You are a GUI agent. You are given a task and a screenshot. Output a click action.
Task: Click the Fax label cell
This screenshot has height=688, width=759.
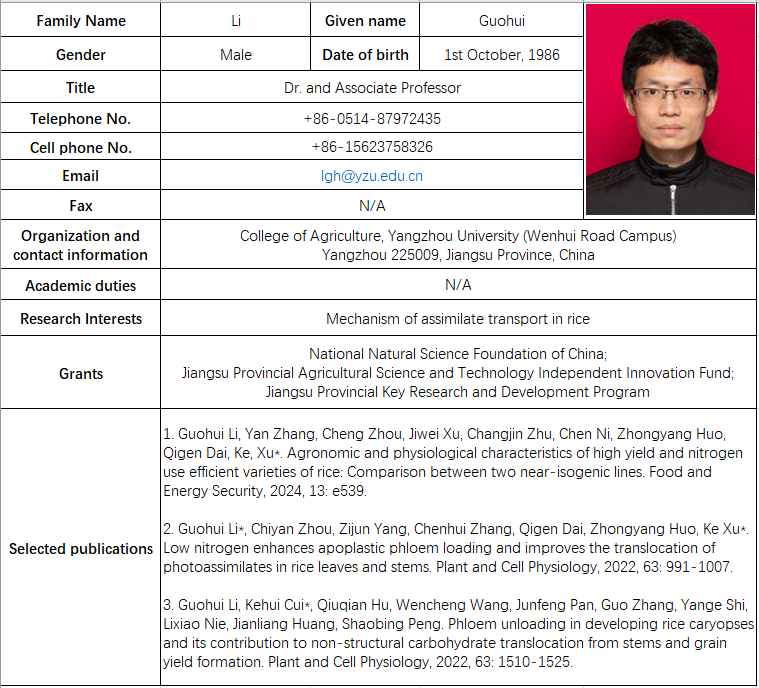tap(81, 205)
